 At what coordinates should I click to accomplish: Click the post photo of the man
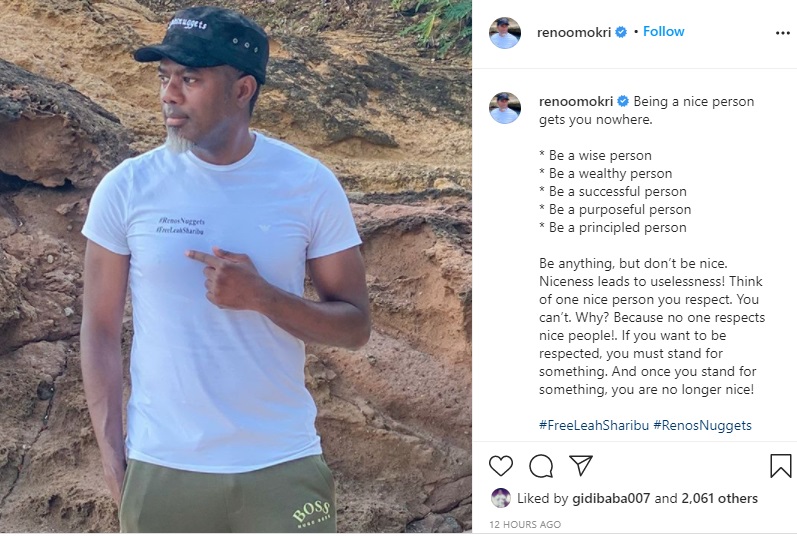pos(235,268)
